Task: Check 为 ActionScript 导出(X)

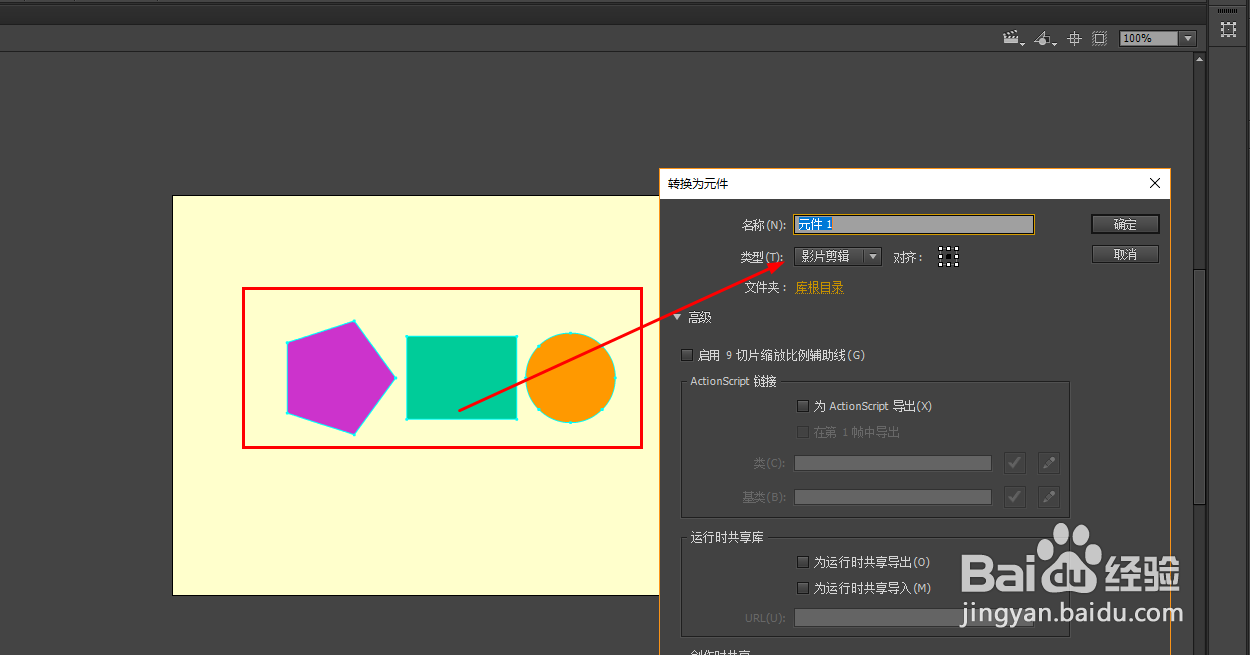Action: [x=802, y=406]
